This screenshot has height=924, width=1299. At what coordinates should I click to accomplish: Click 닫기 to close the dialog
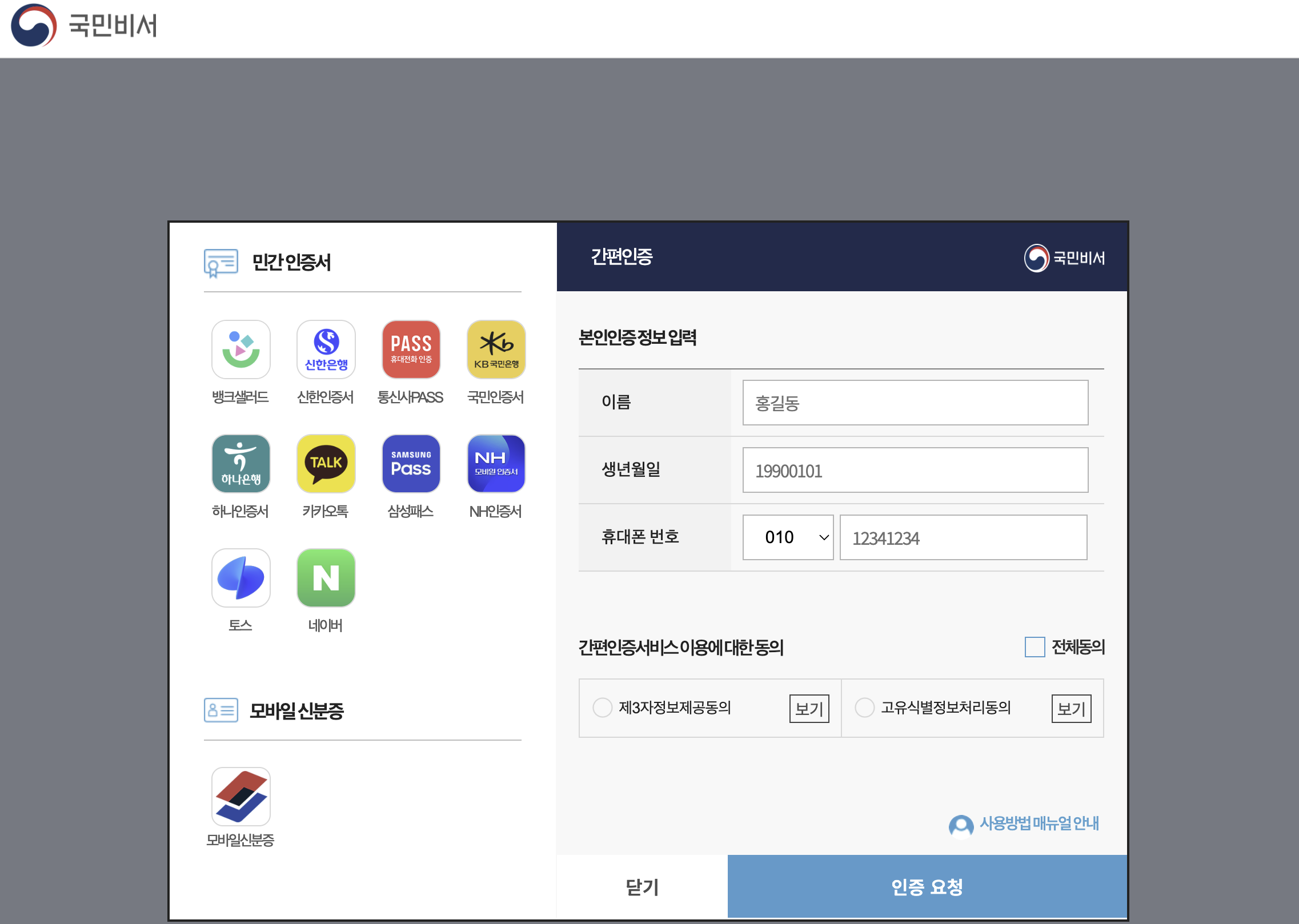[641, 887]
